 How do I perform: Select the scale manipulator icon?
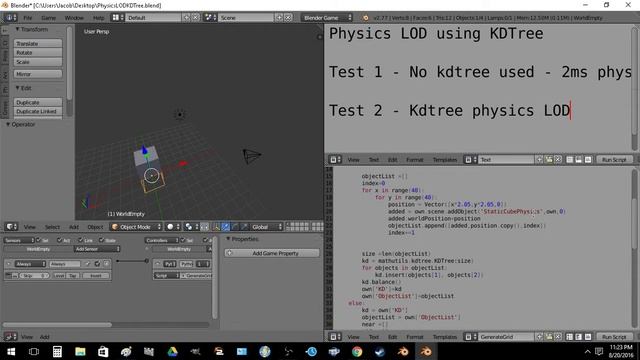click(244, 227)
